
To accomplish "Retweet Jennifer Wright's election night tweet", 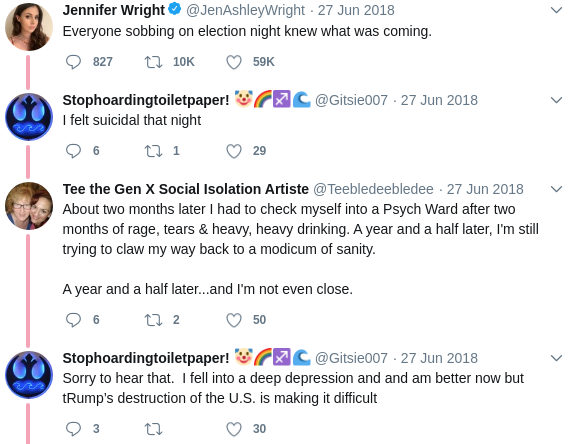I will pyautogui.click(x=153, y=62).
